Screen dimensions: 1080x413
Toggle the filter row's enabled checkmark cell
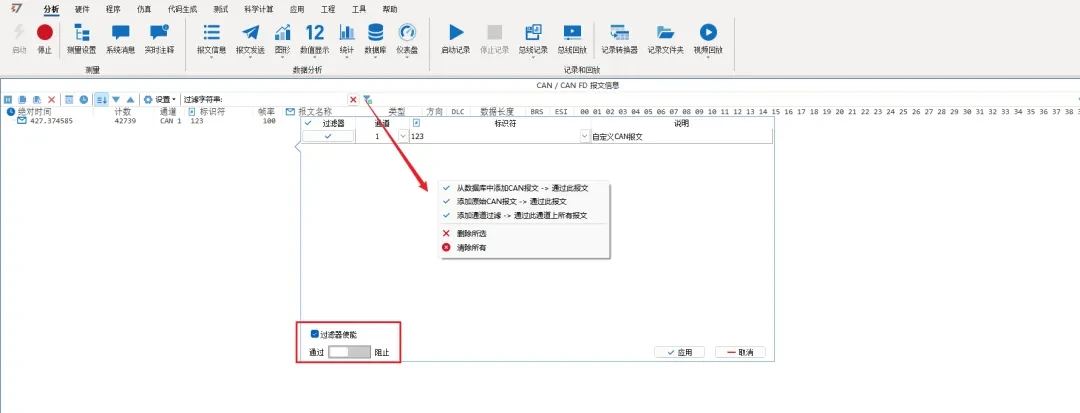(x=328, y=136)
